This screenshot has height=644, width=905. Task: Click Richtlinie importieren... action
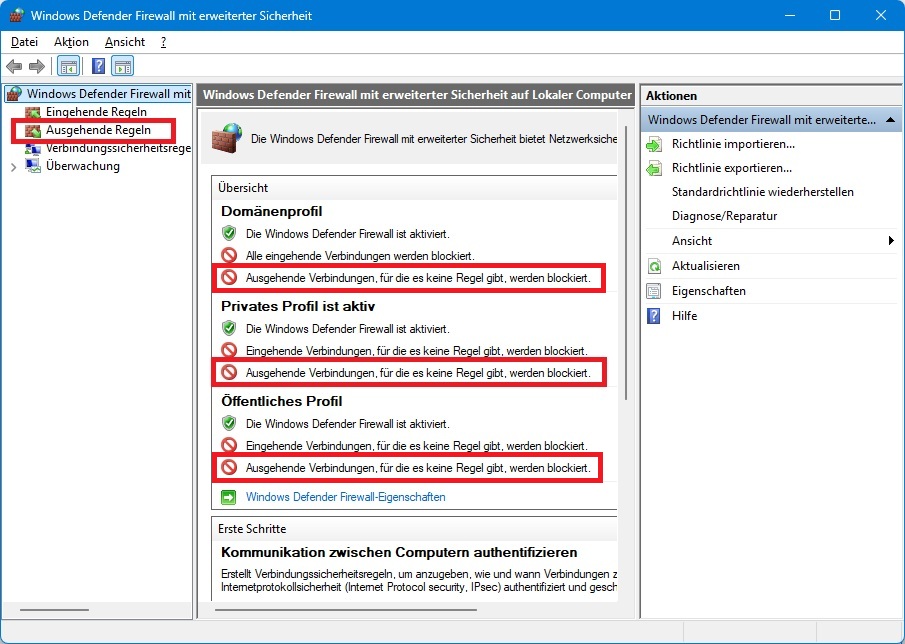[x=733, y=144]
